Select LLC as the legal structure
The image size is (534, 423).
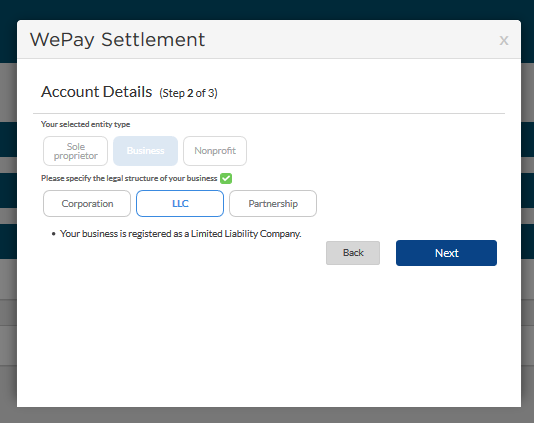180,204
